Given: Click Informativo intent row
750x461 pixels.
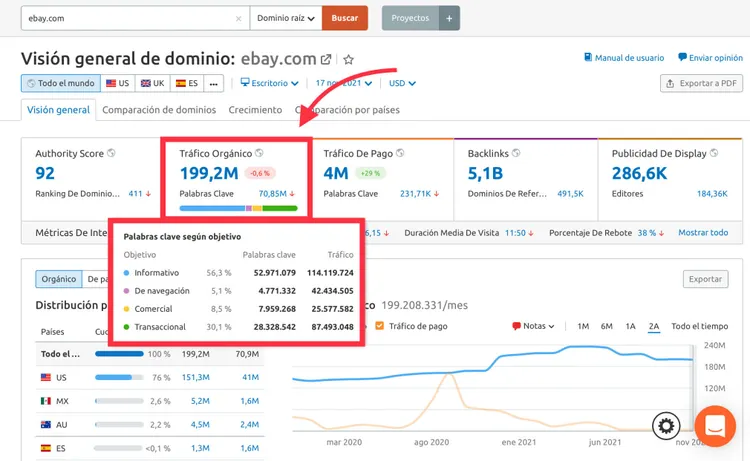Looking at the screenshot, I should click(238, 273).
